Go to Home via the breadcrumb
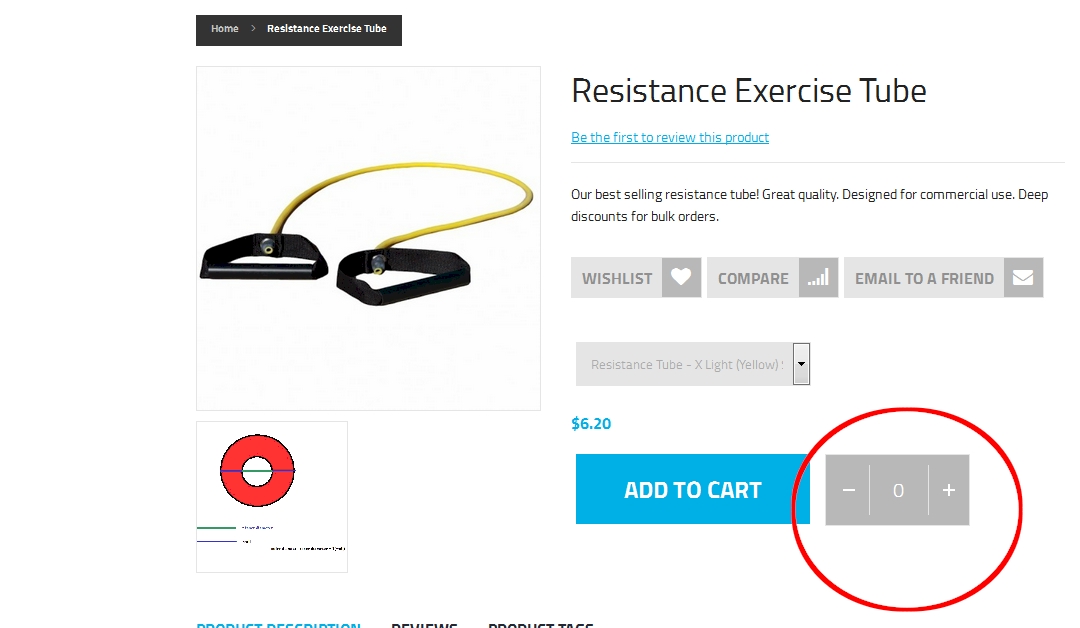The height and width of the screenshot is (628, 1080). (x=225, y=28)
